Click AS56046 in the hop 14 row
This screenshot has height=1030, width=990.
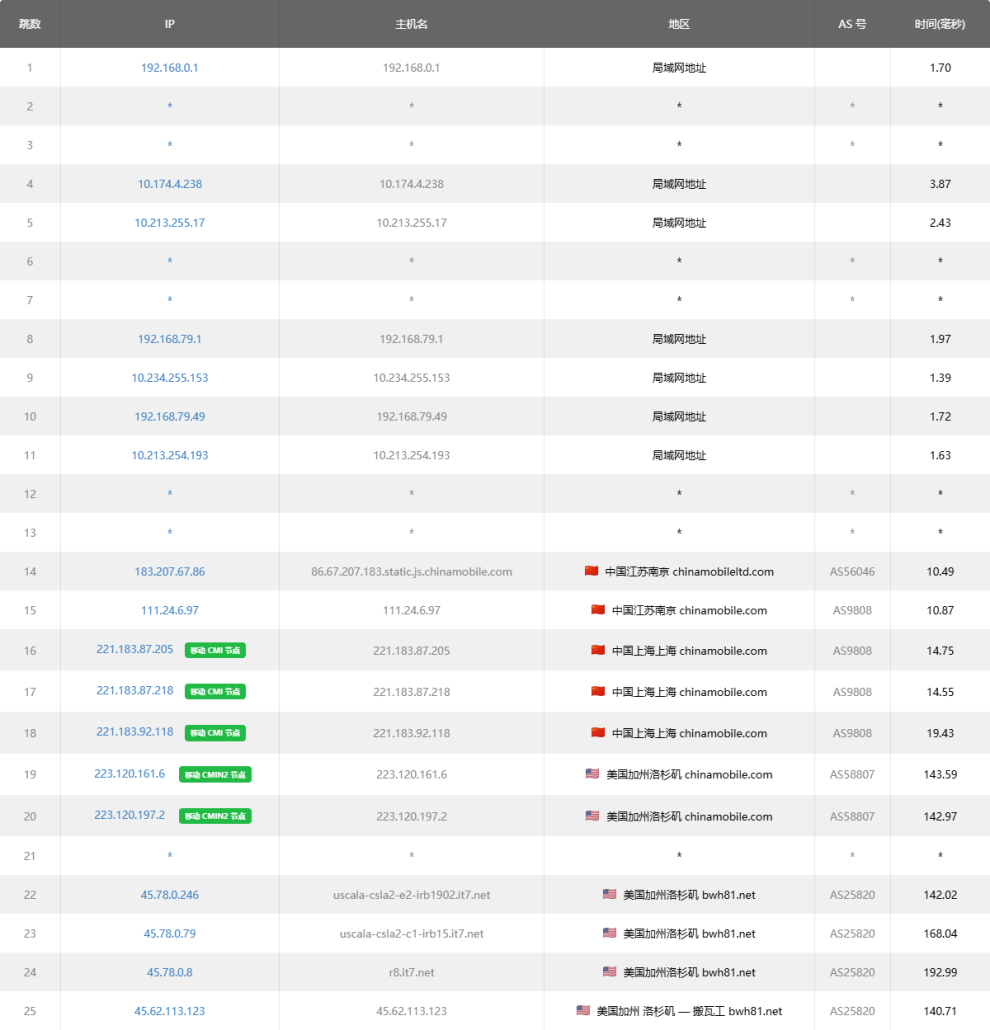(852, 572)
